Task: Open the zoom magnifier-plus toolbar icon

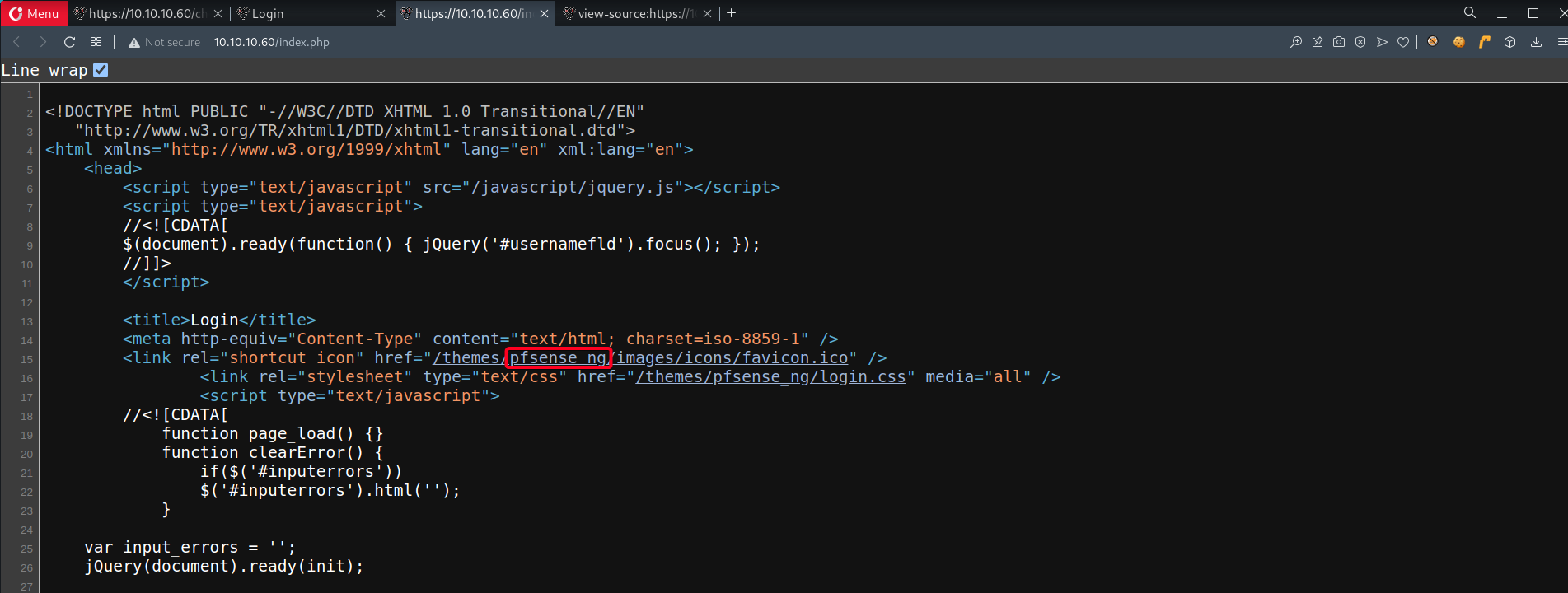Action: point(1296,42)
